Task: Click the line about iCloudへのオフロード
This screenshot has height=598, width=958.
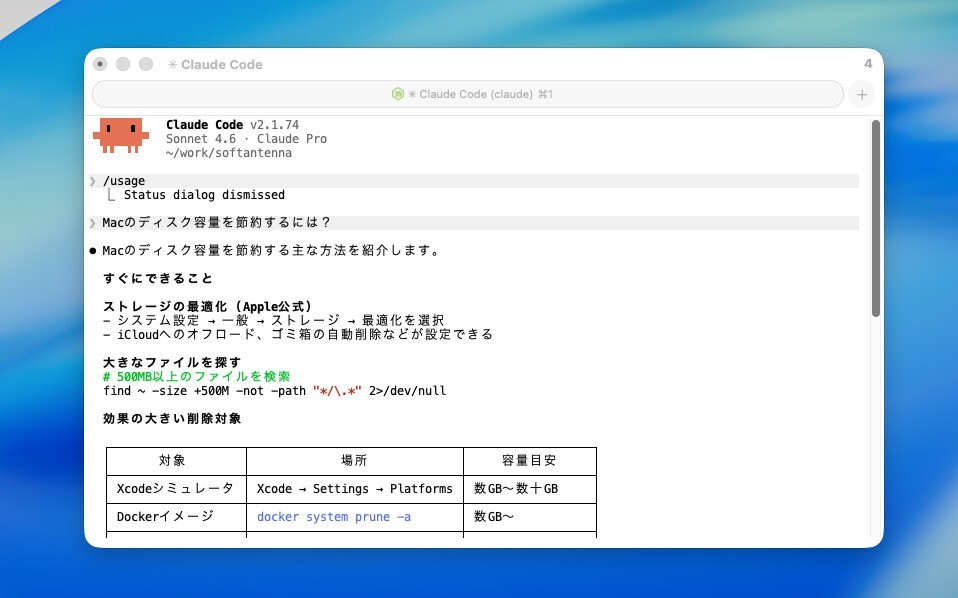Action: tap(298, 334)
